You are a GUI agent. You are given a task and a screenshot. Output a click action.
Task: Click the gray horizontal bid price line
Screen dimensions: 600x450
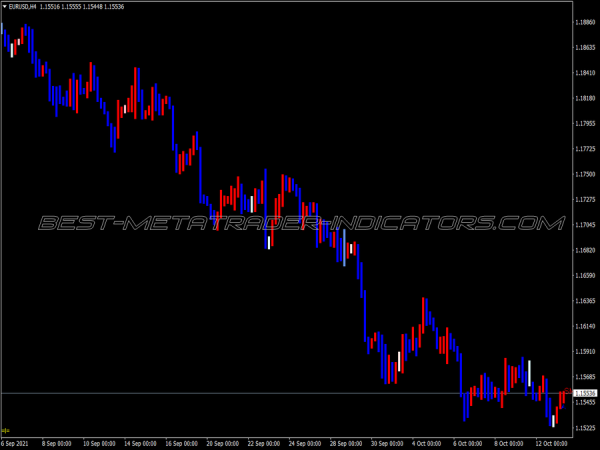tap(287, 393)
